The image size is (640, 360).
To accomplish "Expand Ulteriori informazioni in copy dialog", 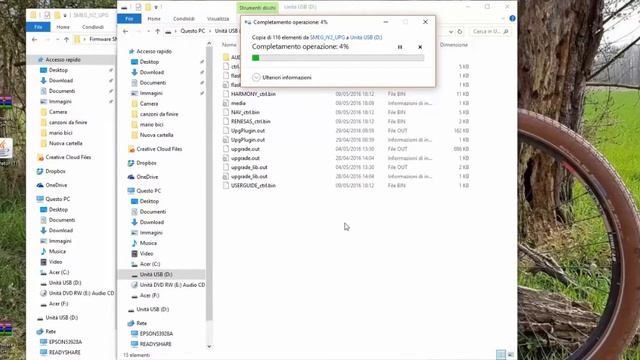I will click(282, 77).
